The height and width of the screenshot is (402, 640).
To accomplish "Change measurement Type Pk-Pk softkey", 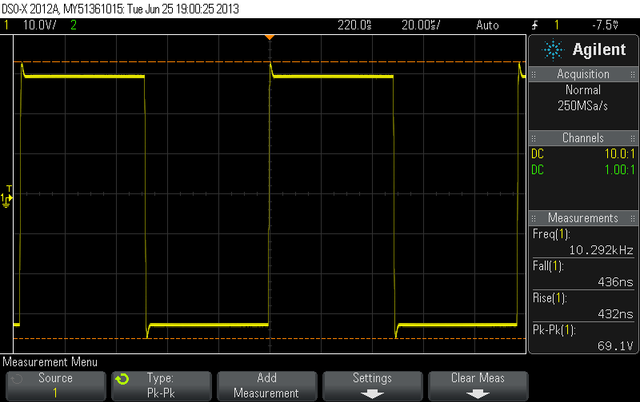I will point(161,386).
